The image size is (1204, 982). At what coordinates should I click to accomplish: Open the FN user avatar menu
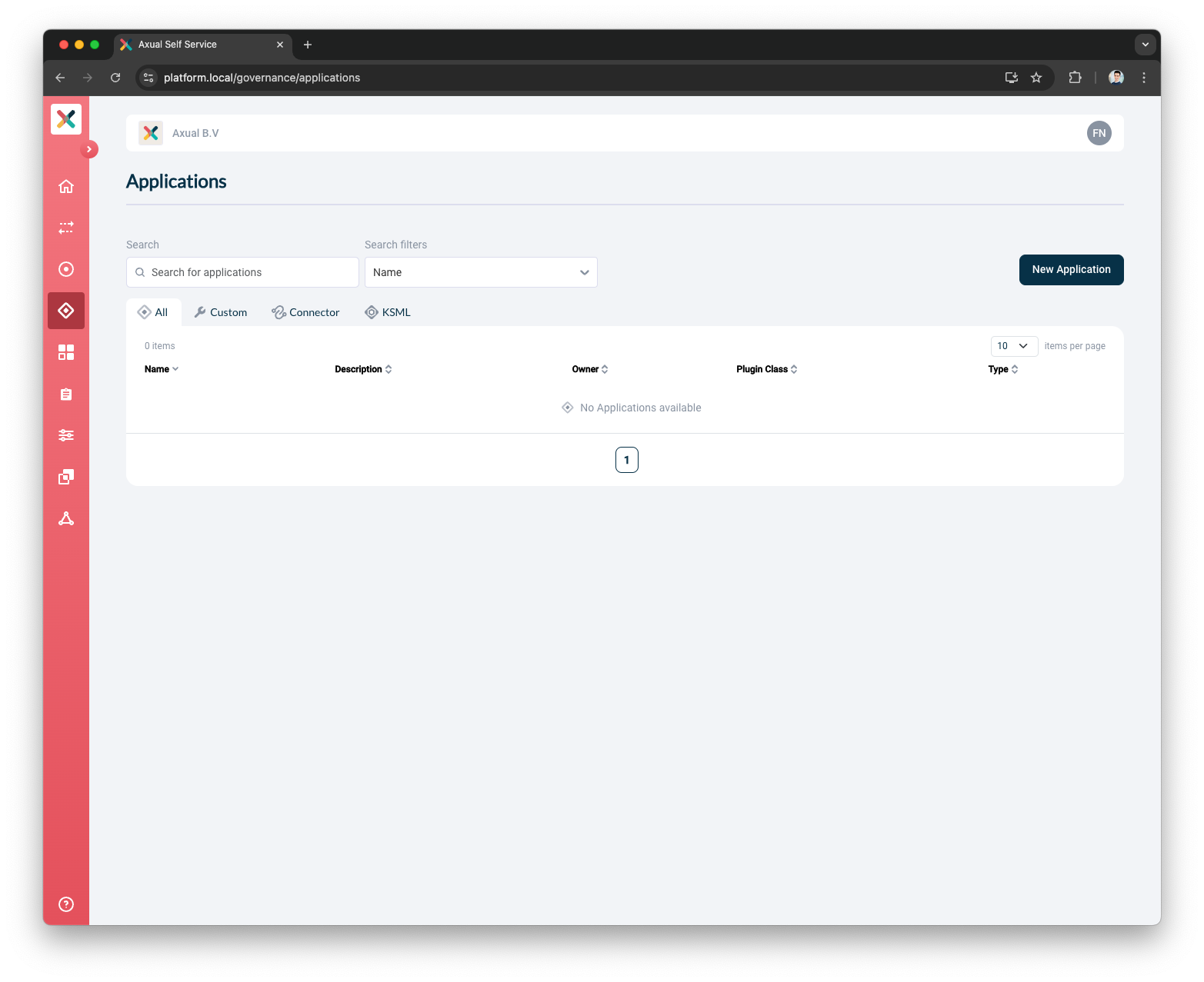(x=1099, y=133)
